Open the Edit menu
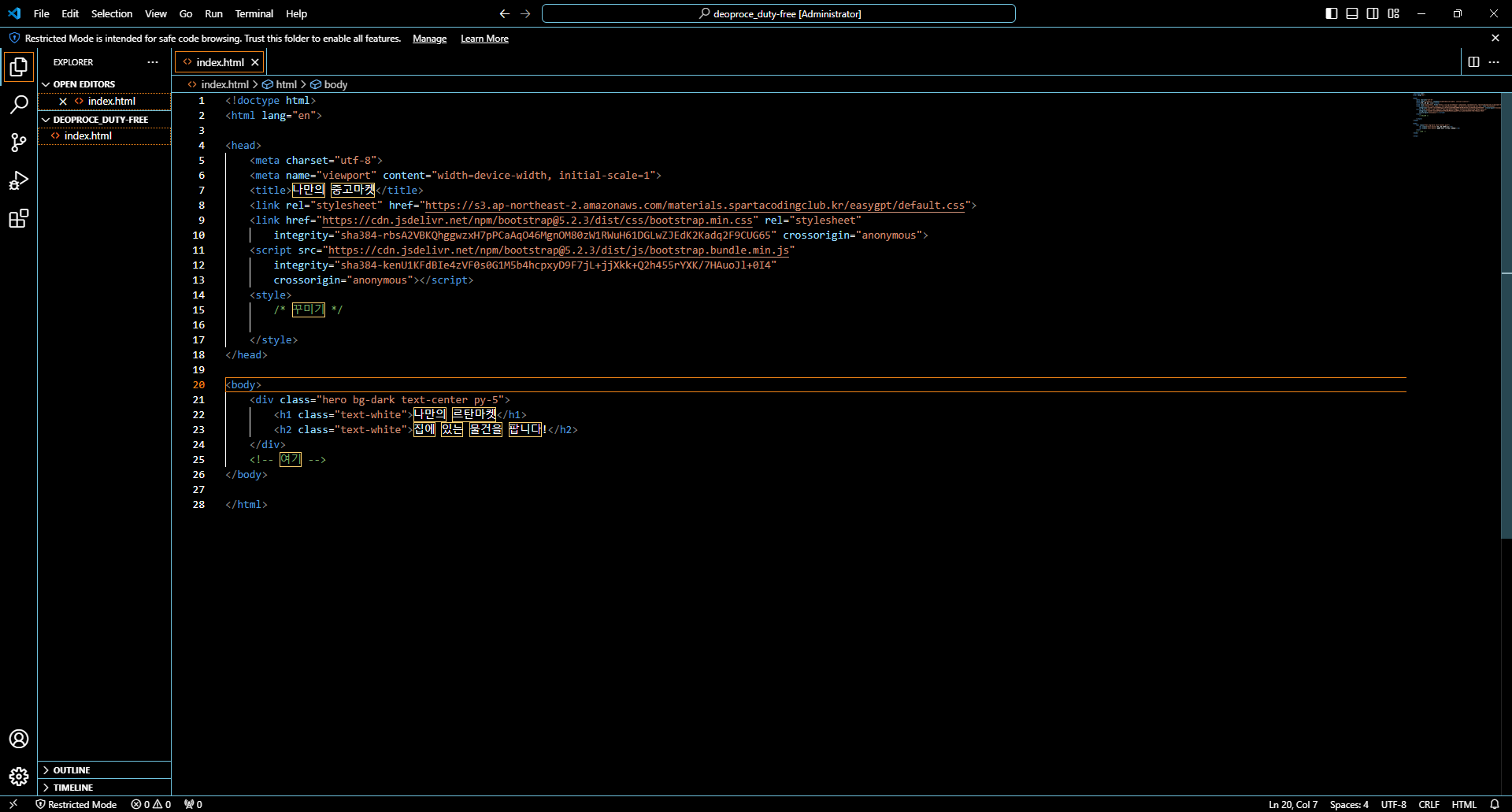This screenshot has height=812, width=1512. click(70, 13)
